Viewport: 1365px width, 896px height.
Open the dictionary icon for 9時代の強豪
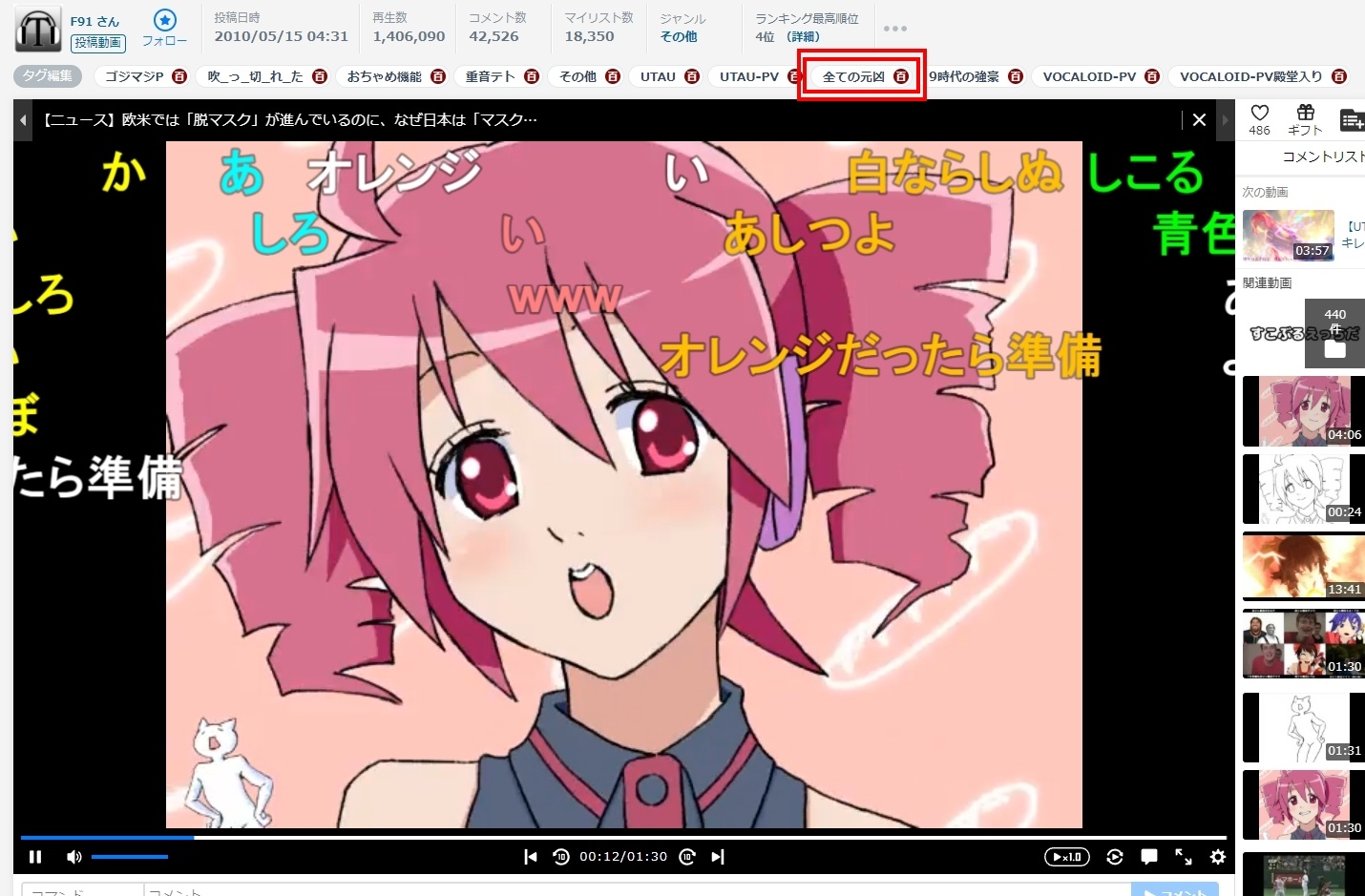tap(1016, 76)
